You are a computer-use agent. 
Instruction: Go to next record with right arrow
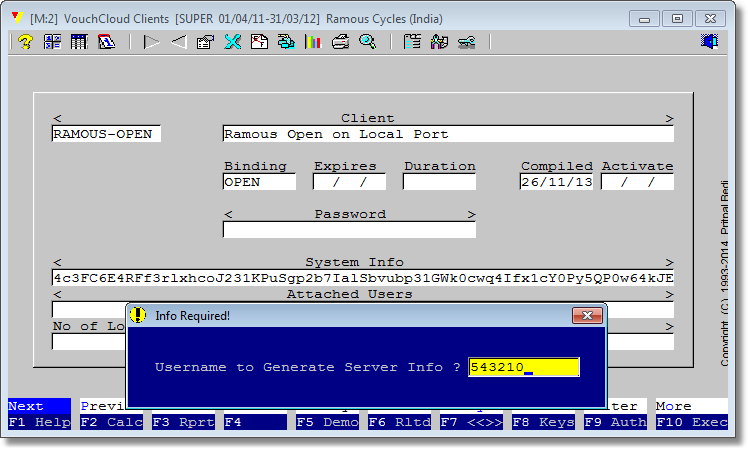click(x=151, y=42)
